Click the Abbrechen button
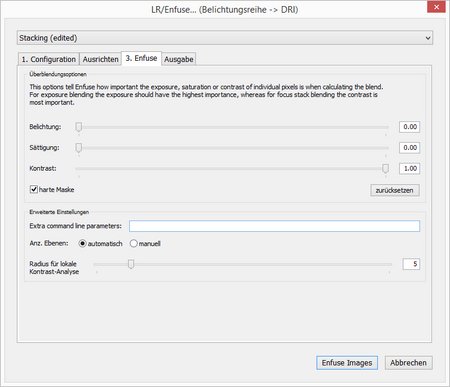Screen dimensions: 450x387 [x=409, y=363]
